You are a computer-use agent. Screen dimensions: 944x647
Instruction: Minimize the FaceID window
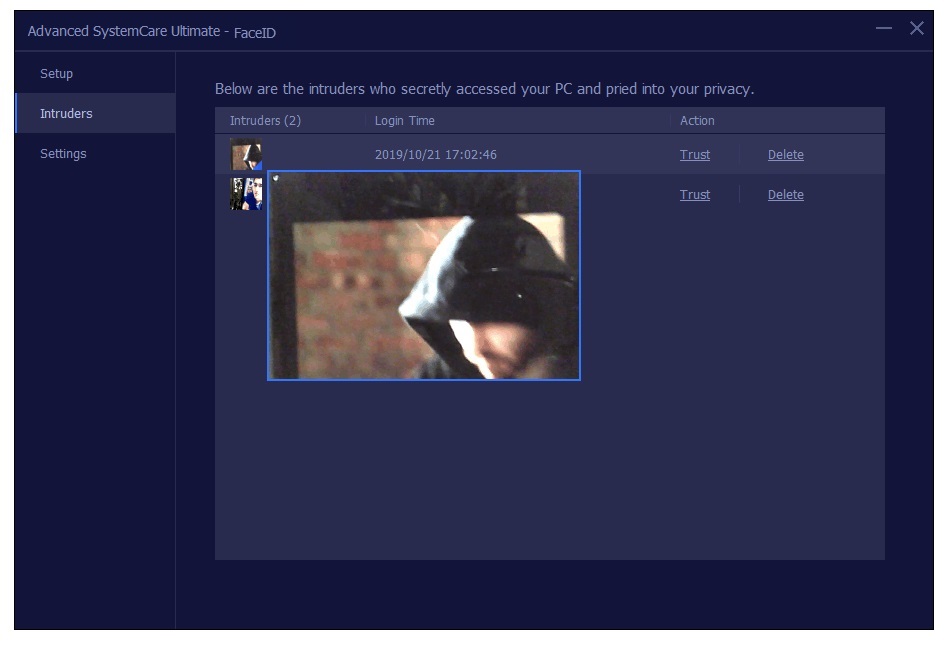tap(884, 29)
